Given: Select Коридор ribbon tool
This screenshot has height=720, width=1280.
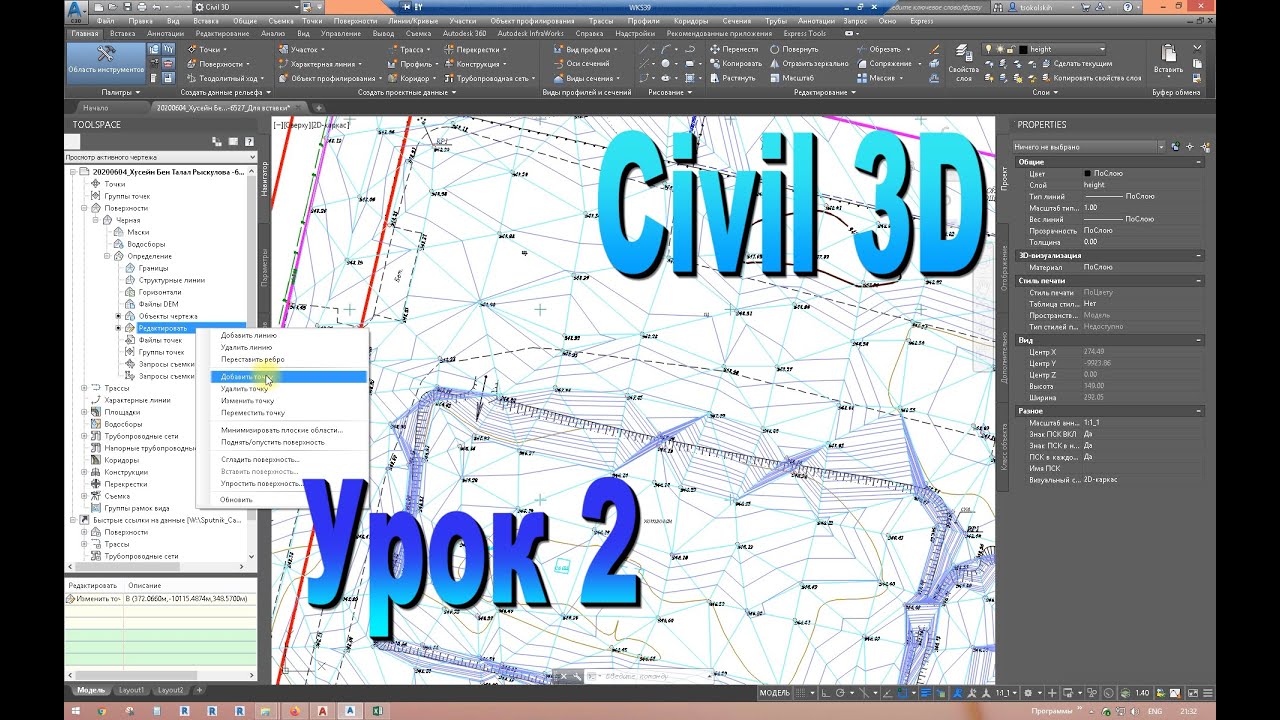Looking at the screenshot, I should coord(411,77).
